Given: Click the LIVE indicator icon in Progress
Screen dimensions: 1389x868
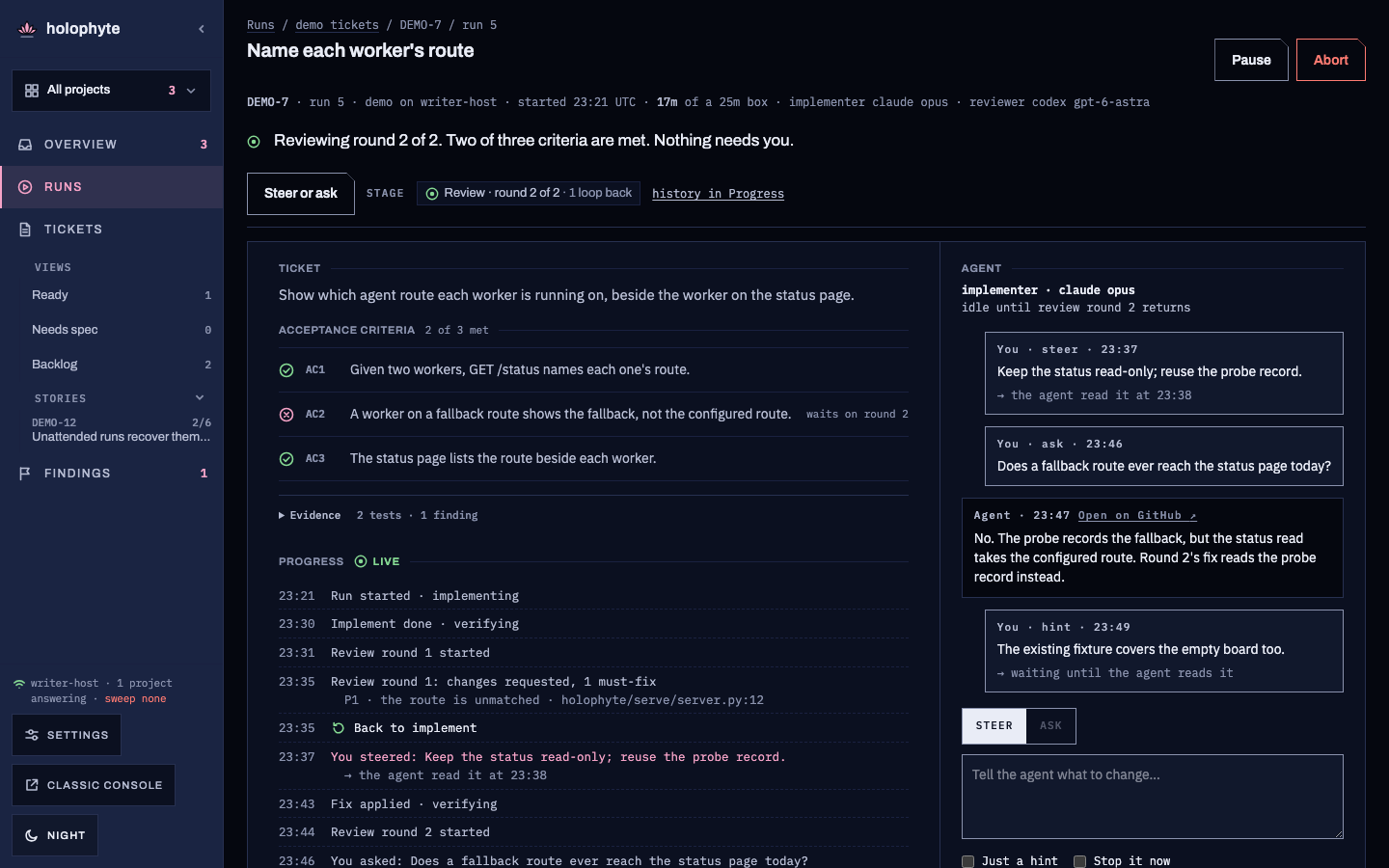Looking at the screenshot, I should [361, 561].
